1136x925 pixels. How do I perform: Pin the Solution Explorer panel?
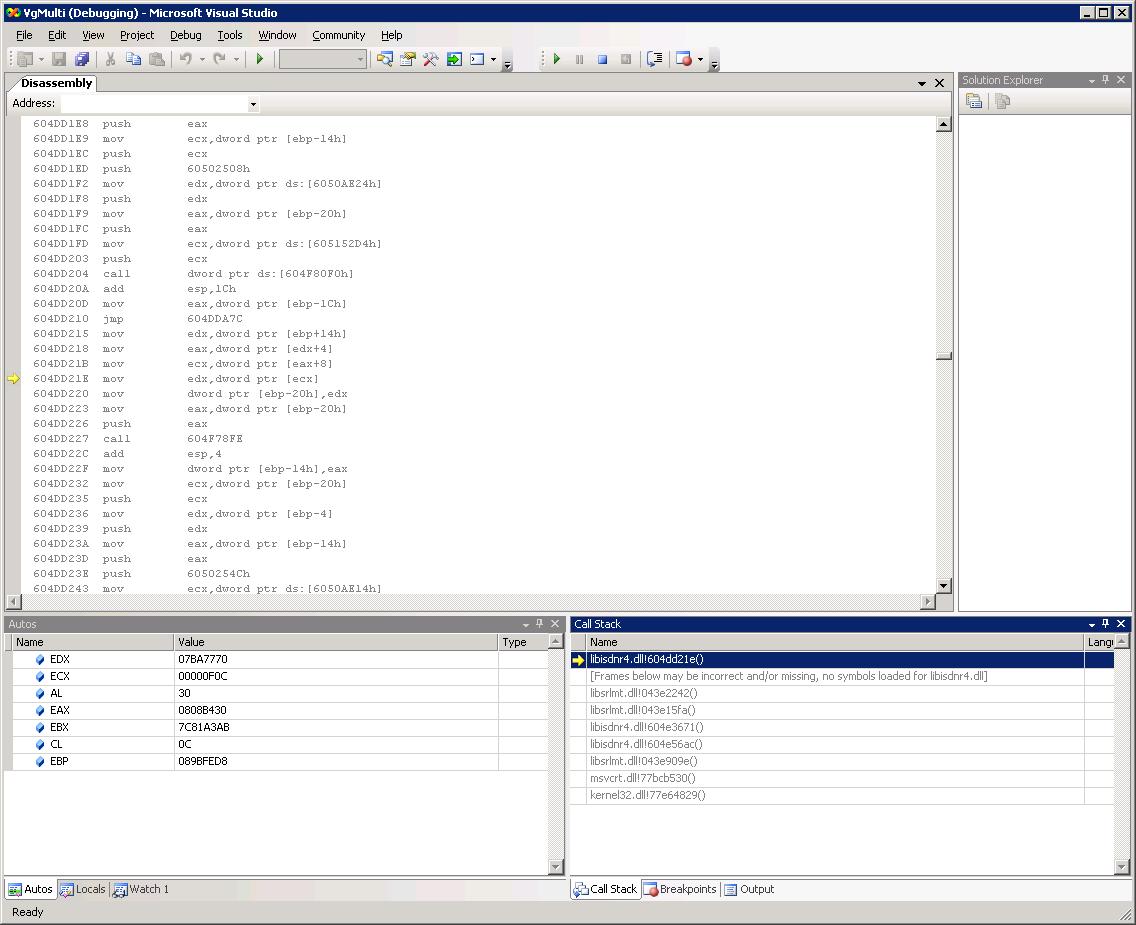click(1106, 80)
